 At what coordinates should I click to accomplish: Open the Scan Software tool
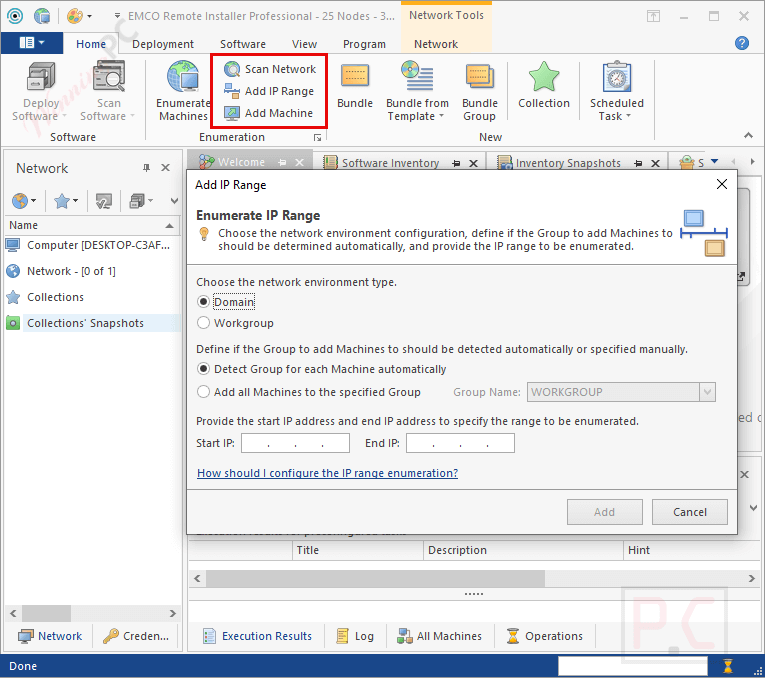click(108, 91)
